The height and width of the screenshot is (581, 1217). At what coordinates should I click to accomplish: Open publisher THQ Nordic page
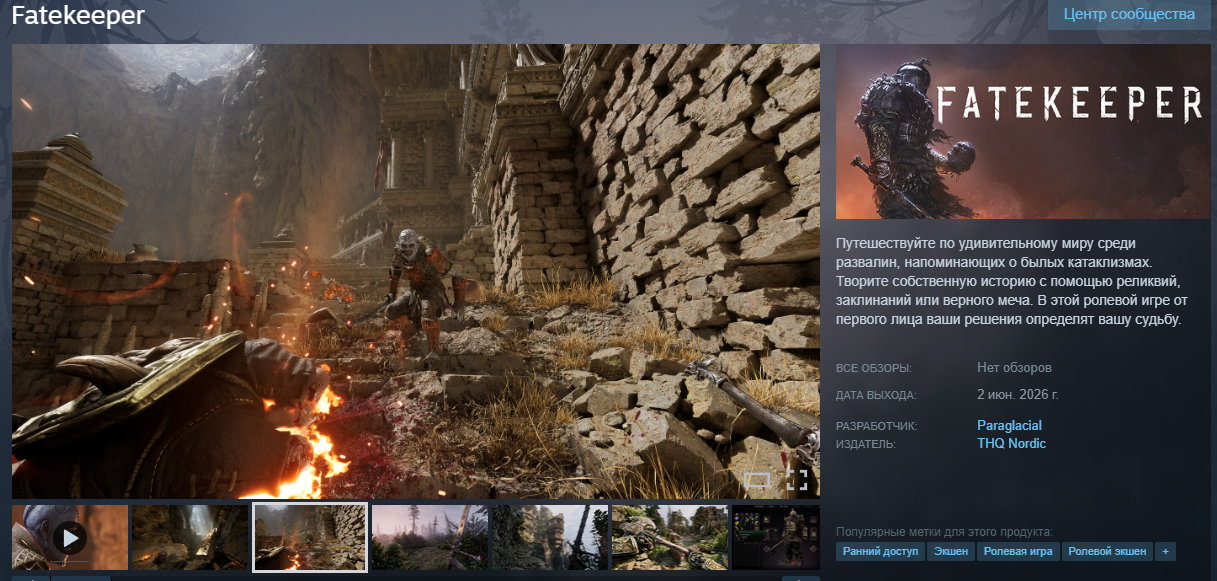1011,443
